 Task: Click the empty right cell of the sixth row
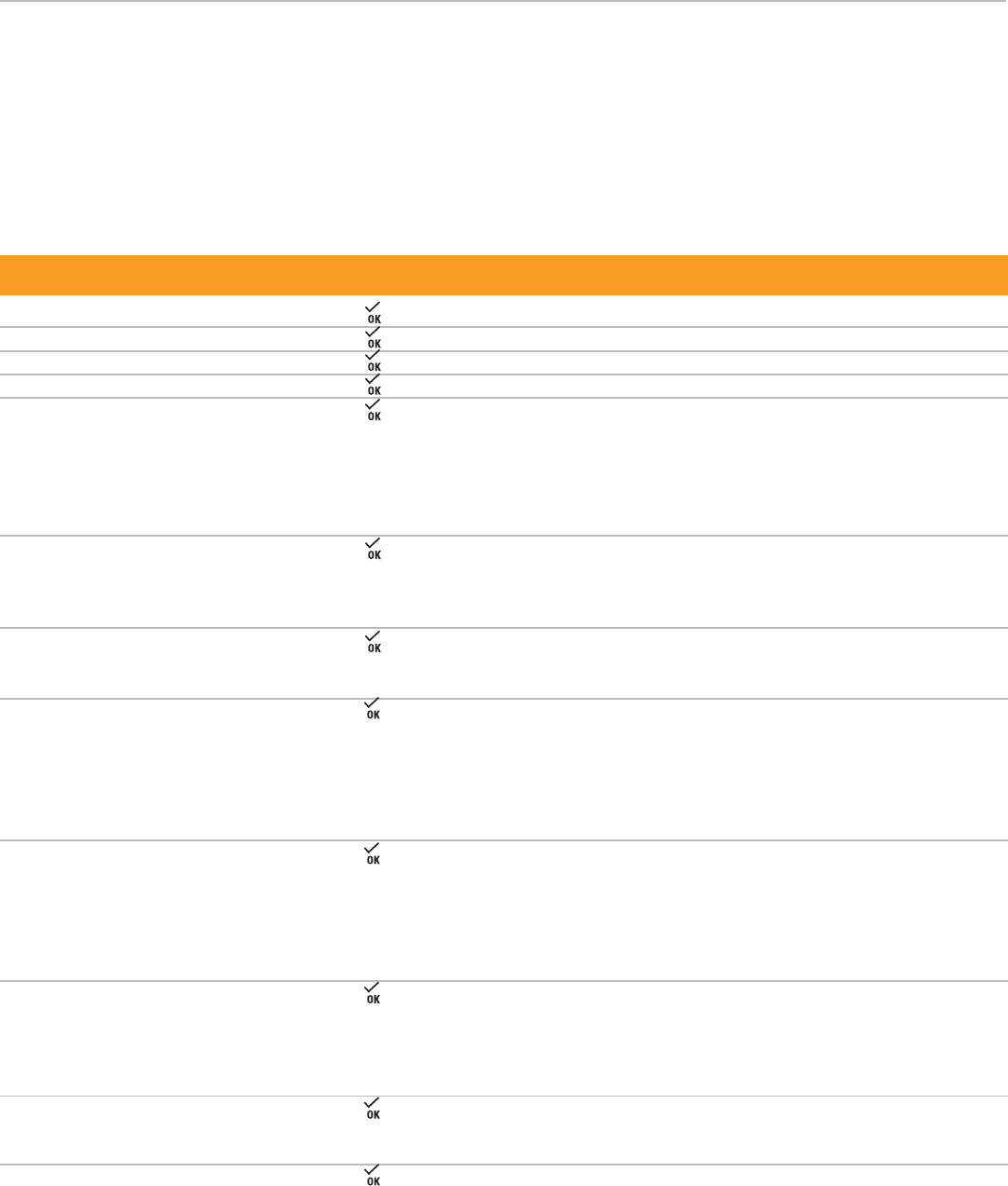[x=689, y=581]
